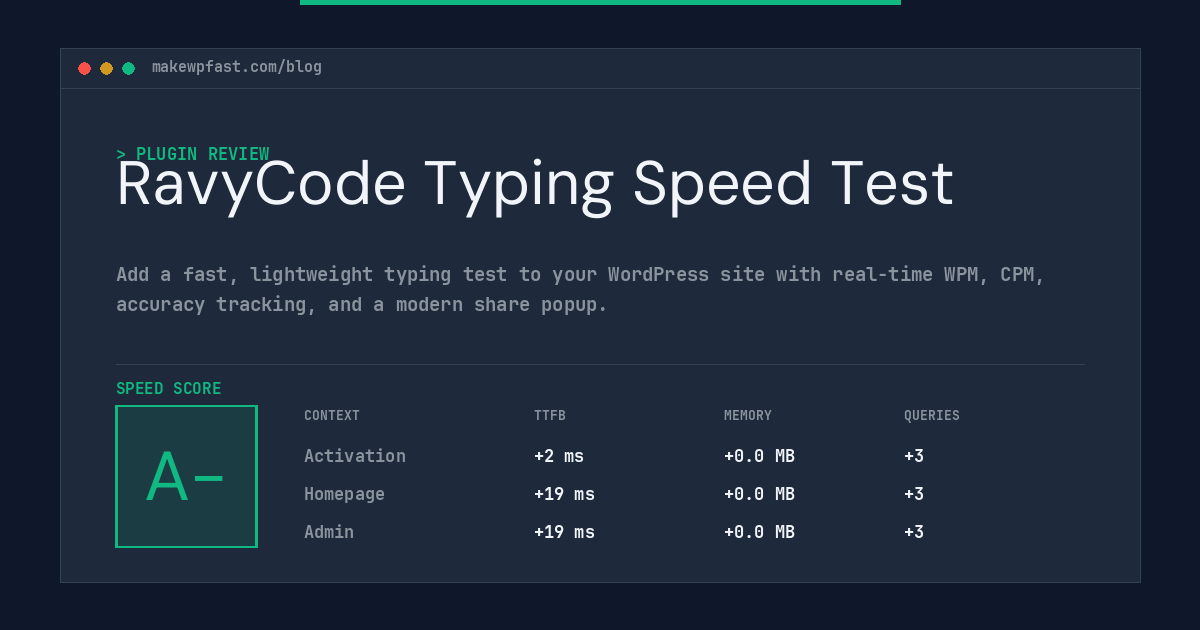Screen dimensions: 1200x630
Task: Click the MEMORY column header
Action: pos(748,416)
